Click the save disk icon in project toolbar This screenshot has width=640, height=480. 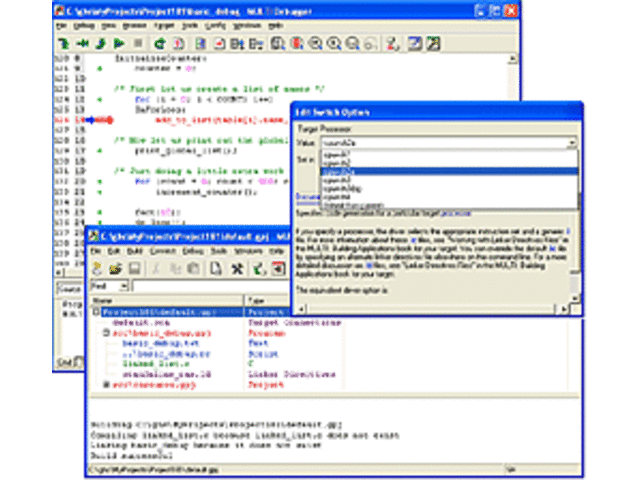[x=132, y=269]
